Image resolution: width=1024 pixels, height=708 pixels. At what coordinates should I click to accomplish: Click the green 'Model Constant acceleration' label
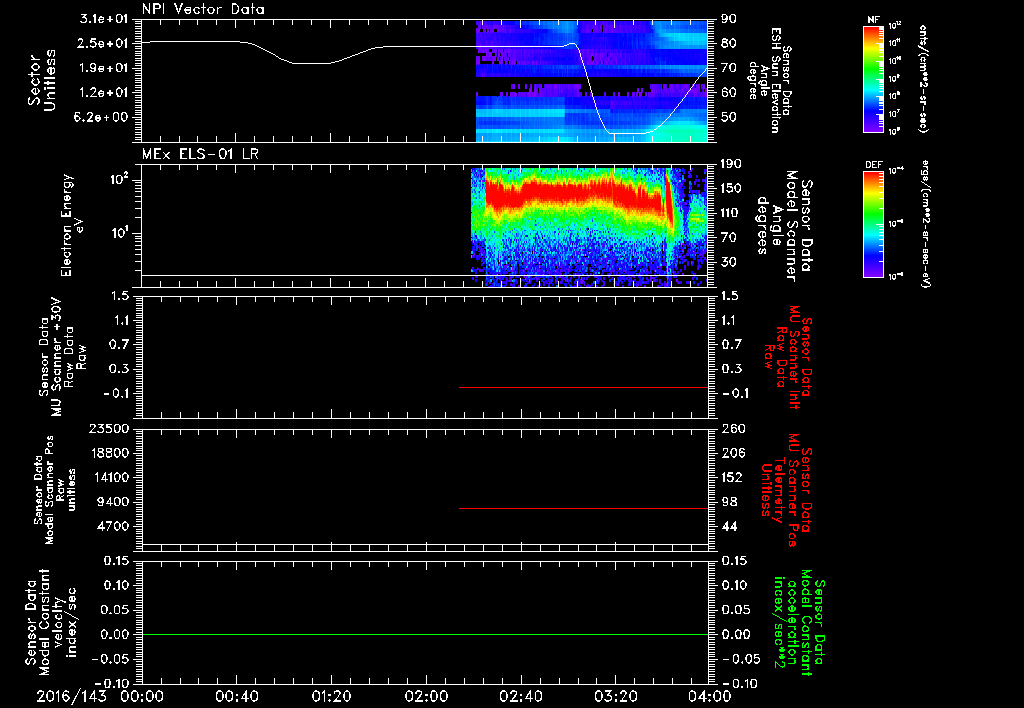[x=799, y=623]
